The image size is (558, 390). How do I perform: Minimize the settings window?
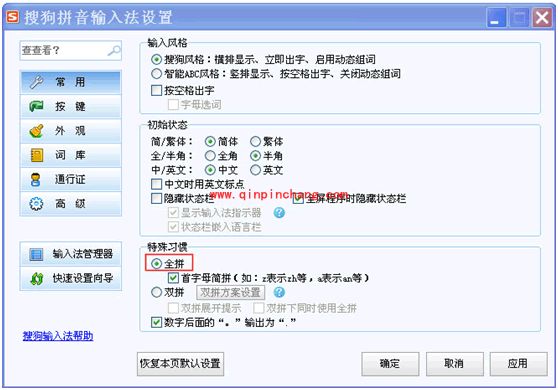496,17
